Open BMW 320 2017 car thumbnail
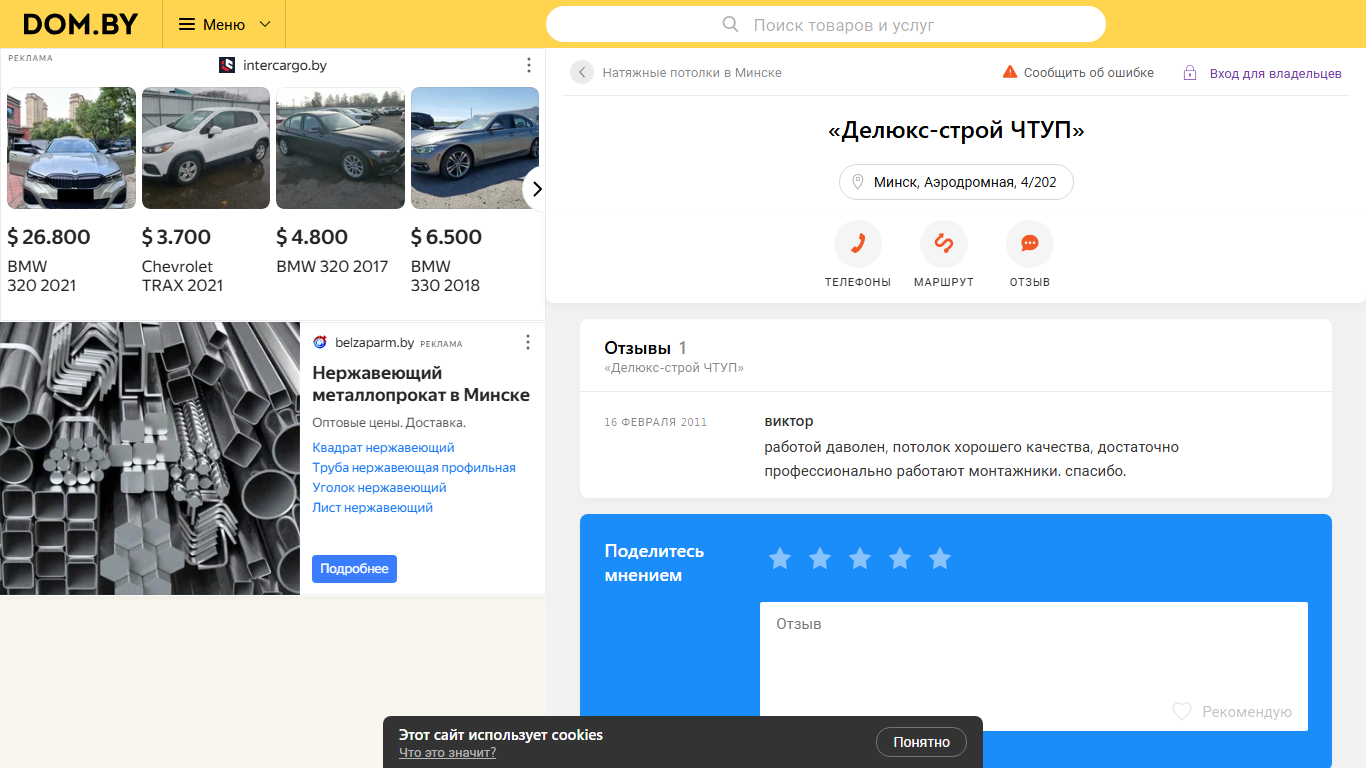The width and height of the screenshot is (1366, 768). (x=340, y=148)
